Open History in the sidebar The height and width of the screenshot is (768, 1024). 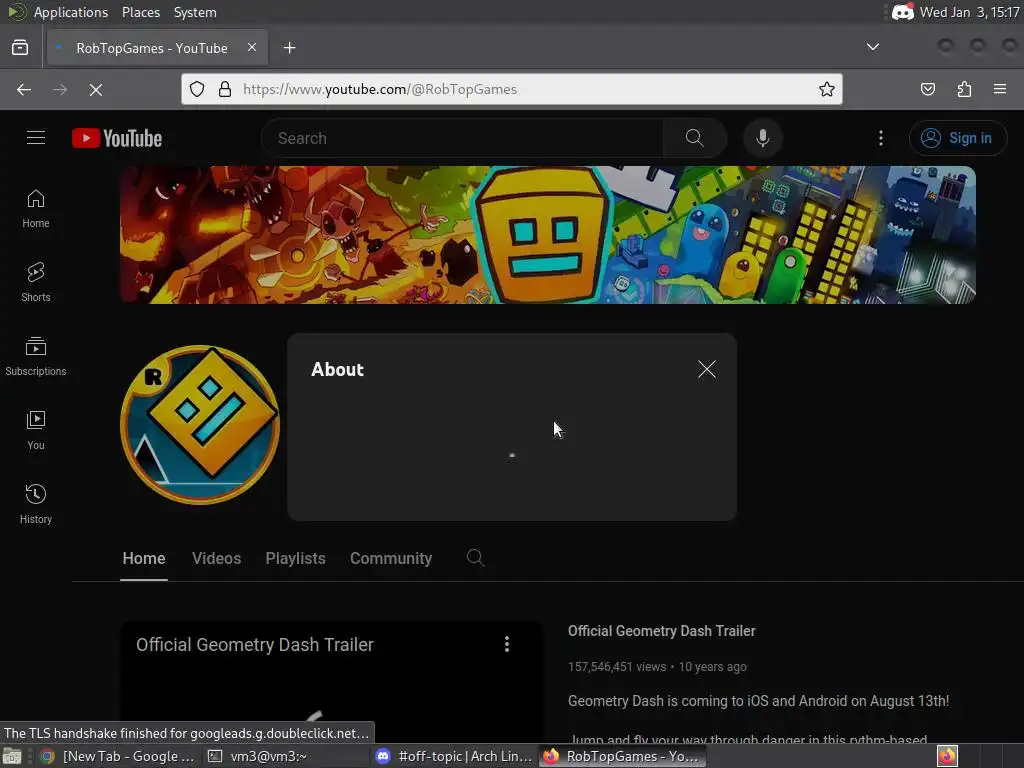point(36,504)
